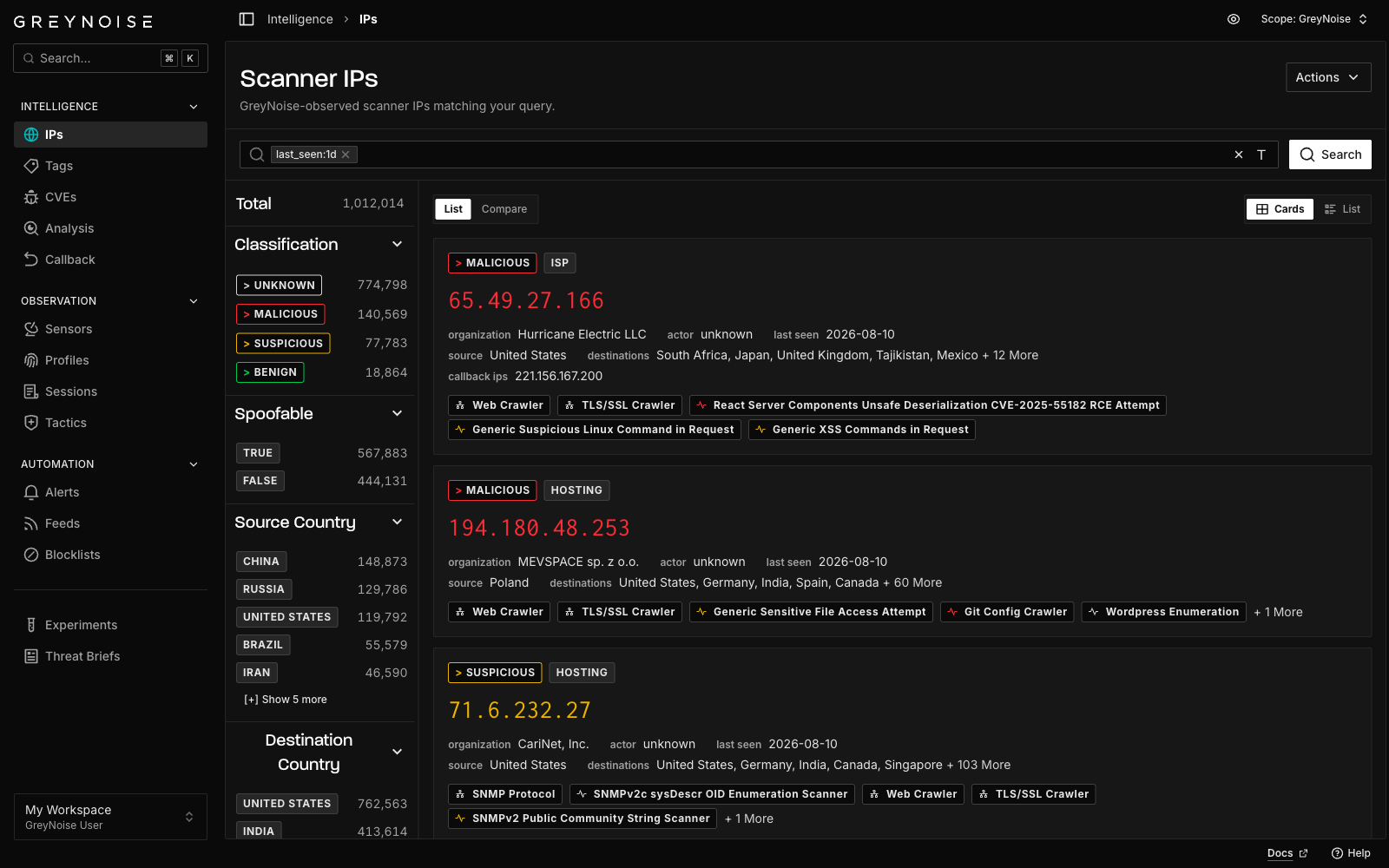Image resolution: width=1389 pixels, height=868 pixels.
Task: Filter source country BRAZIL
Action: (263, 645)
